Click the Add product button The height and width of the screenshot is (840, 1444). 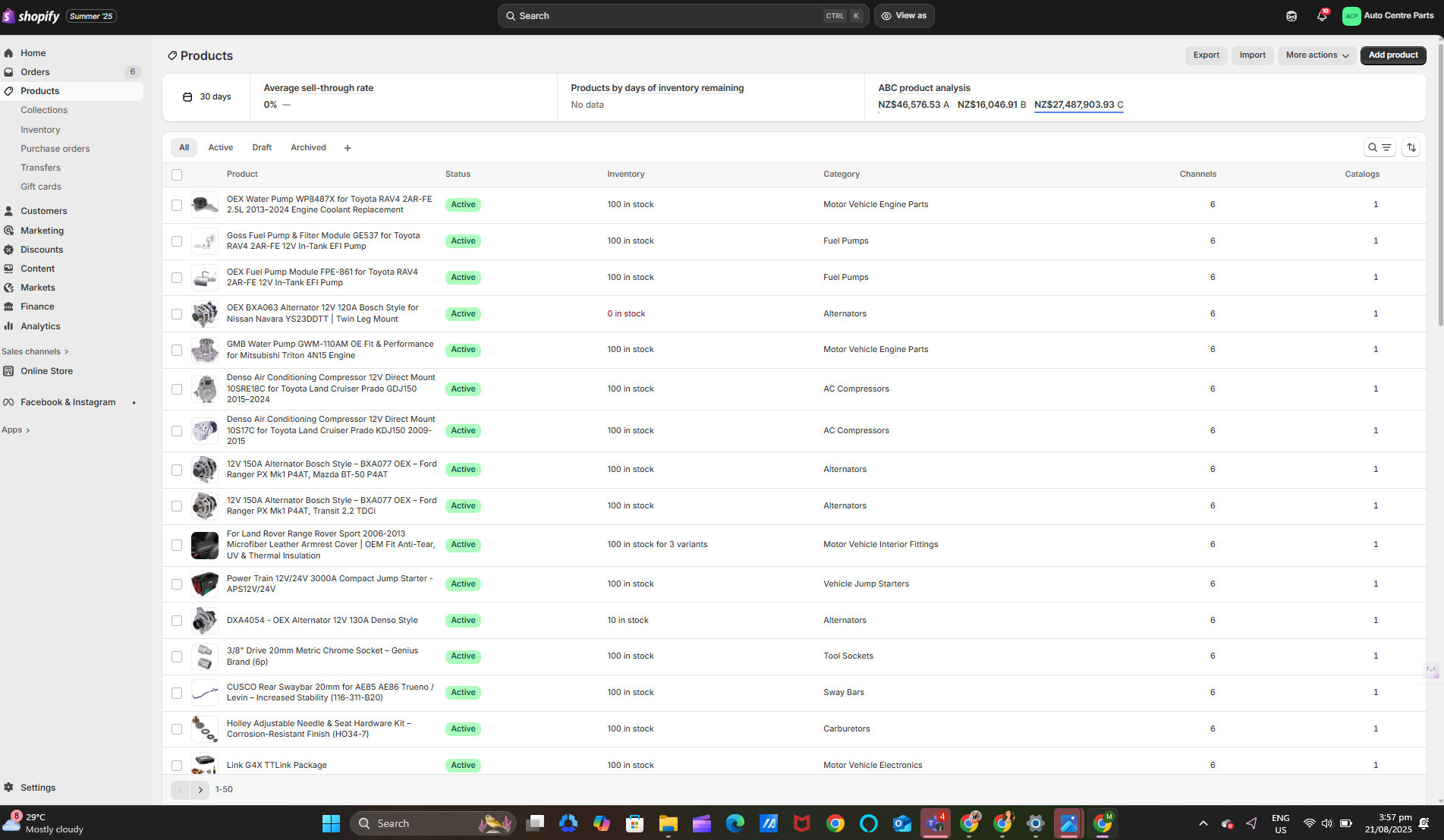point(1393,55)
